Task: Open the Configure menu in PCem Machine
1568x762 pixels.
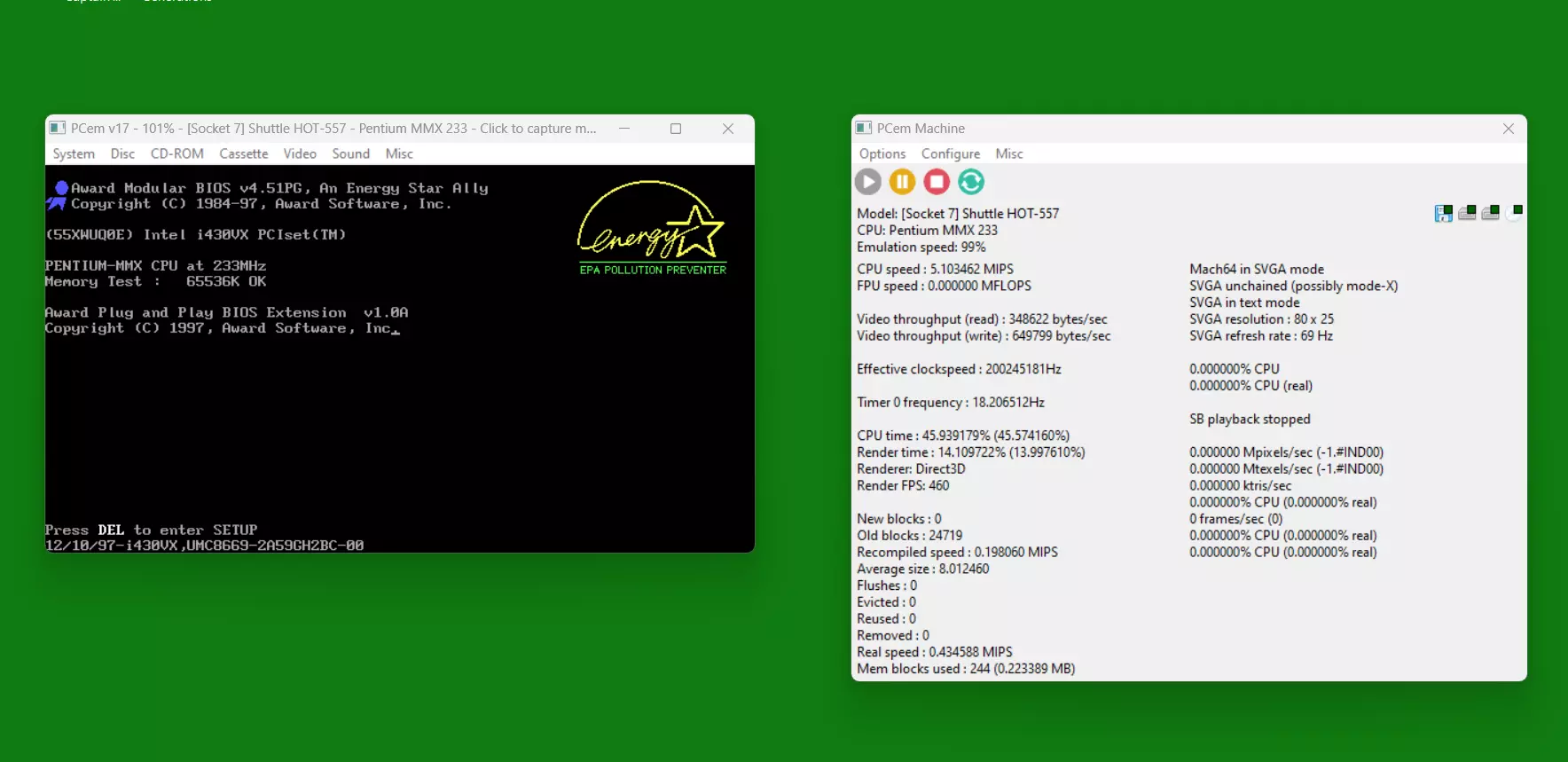Action: (951, 153)
